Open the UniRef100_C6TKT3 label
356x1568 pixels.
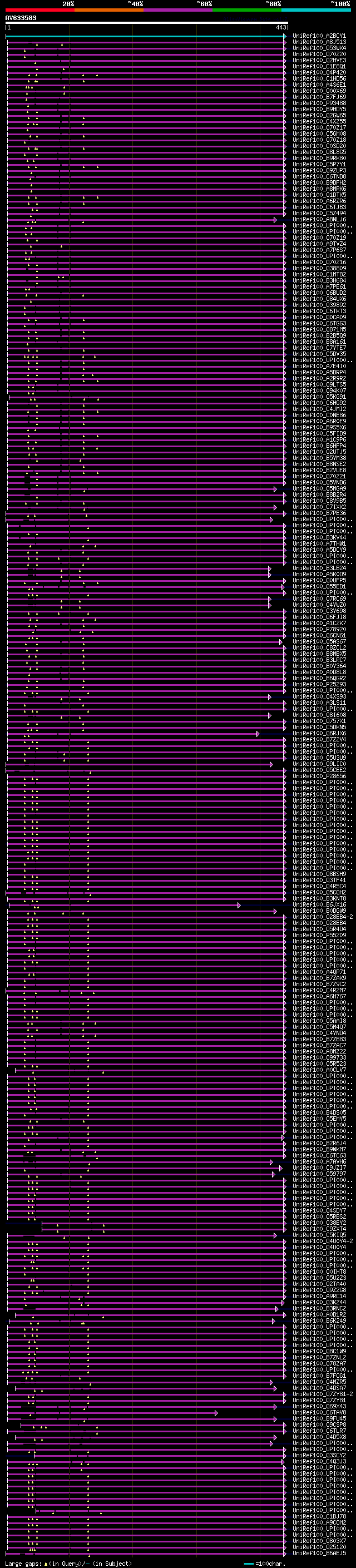[x=319, y=311]
